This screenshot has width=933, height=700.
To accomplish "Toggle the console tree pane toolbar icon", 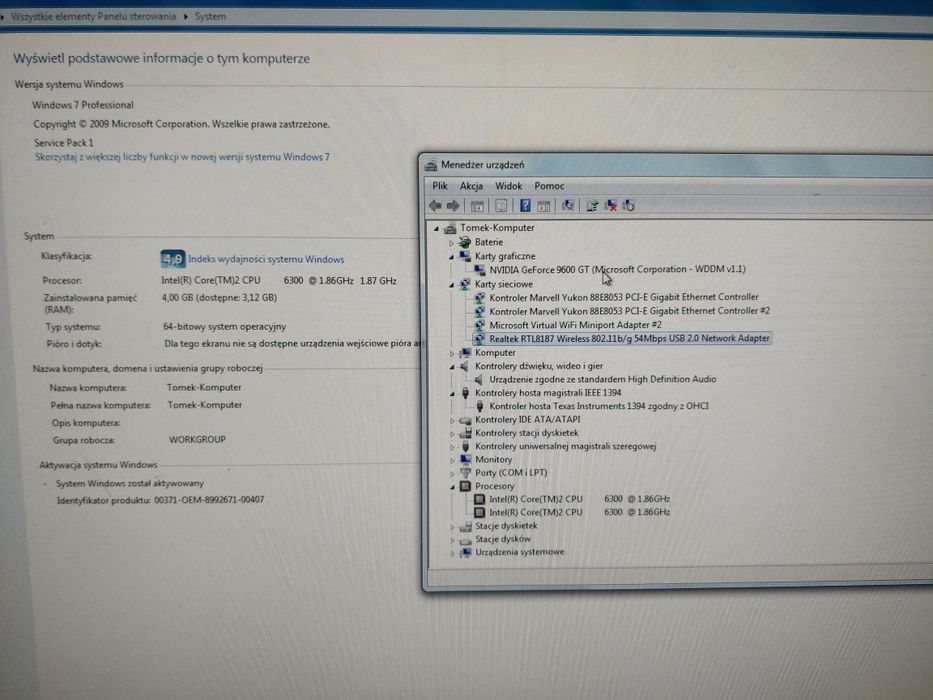I will coord(477,206).
